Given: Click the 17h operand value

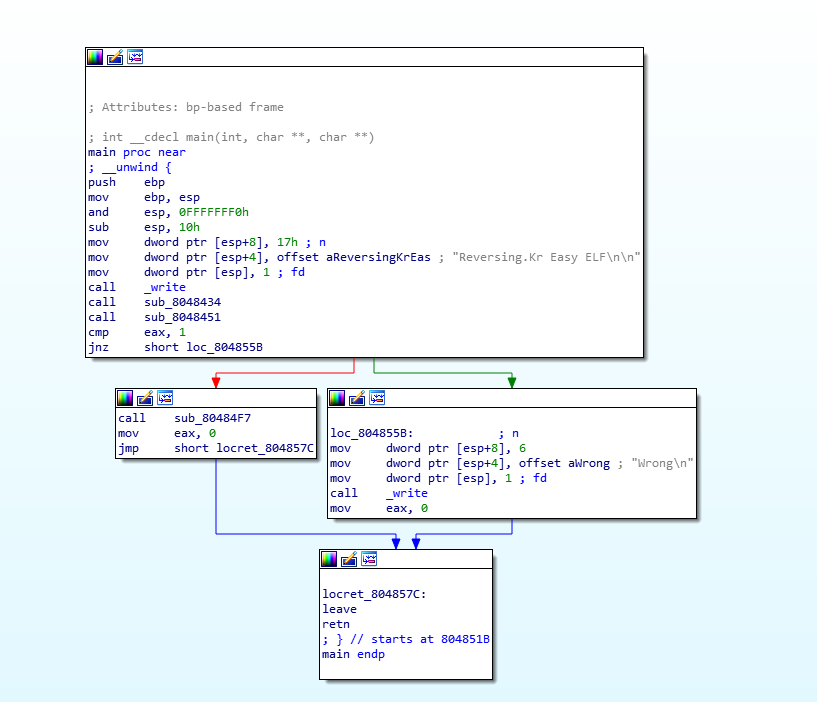Looking at the screenshot, I should 287,242.
